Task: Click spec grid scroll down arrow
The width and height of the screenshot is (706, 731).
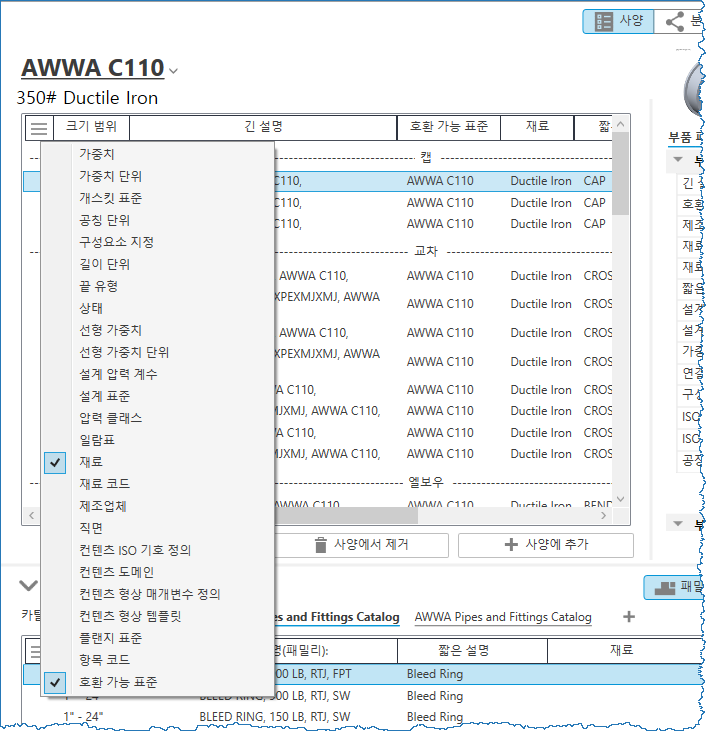Action: 620,499
